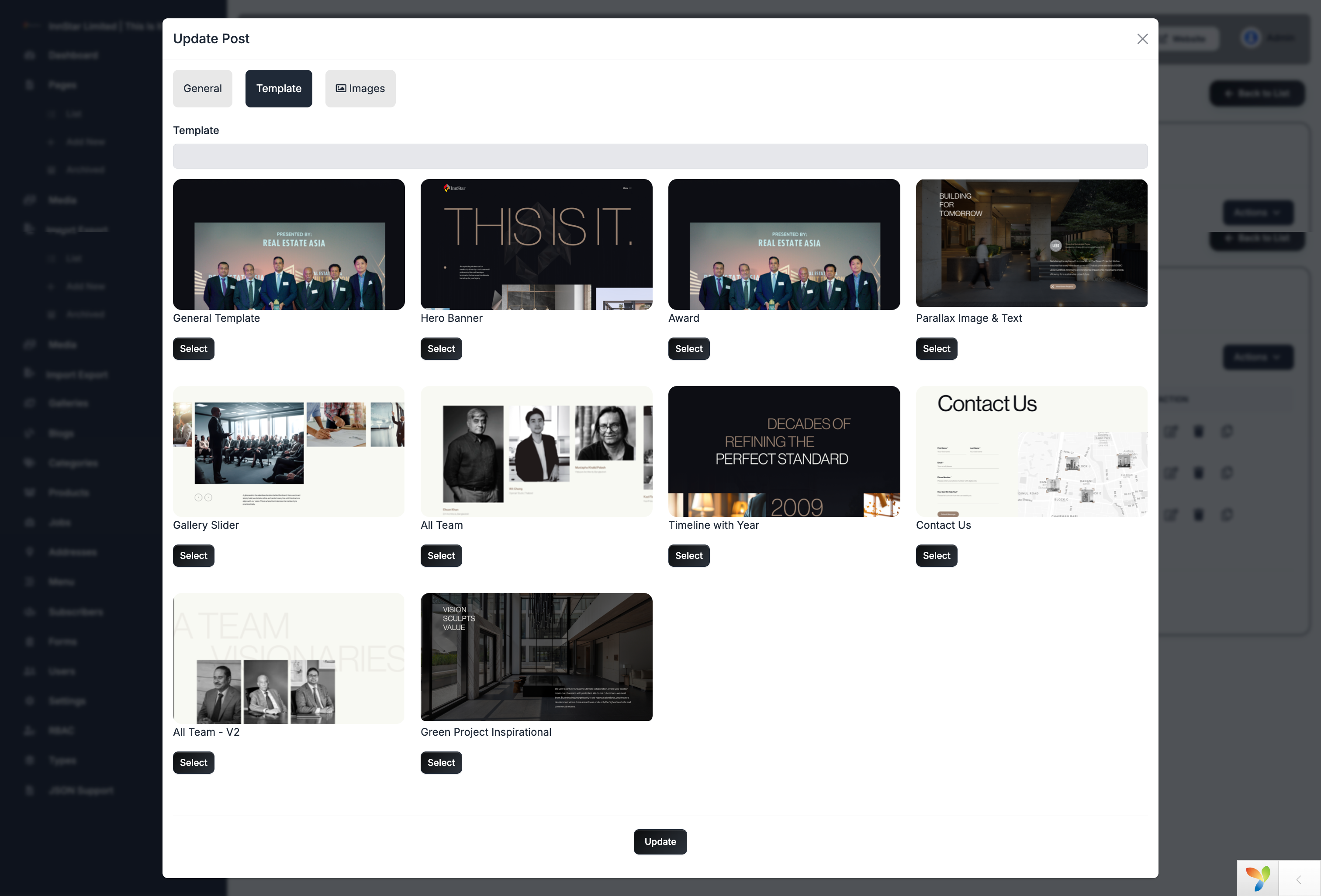Switch to the Template tab
Image resolution: width=1321 pixels, height=896 pixels.
pos(279,89)
